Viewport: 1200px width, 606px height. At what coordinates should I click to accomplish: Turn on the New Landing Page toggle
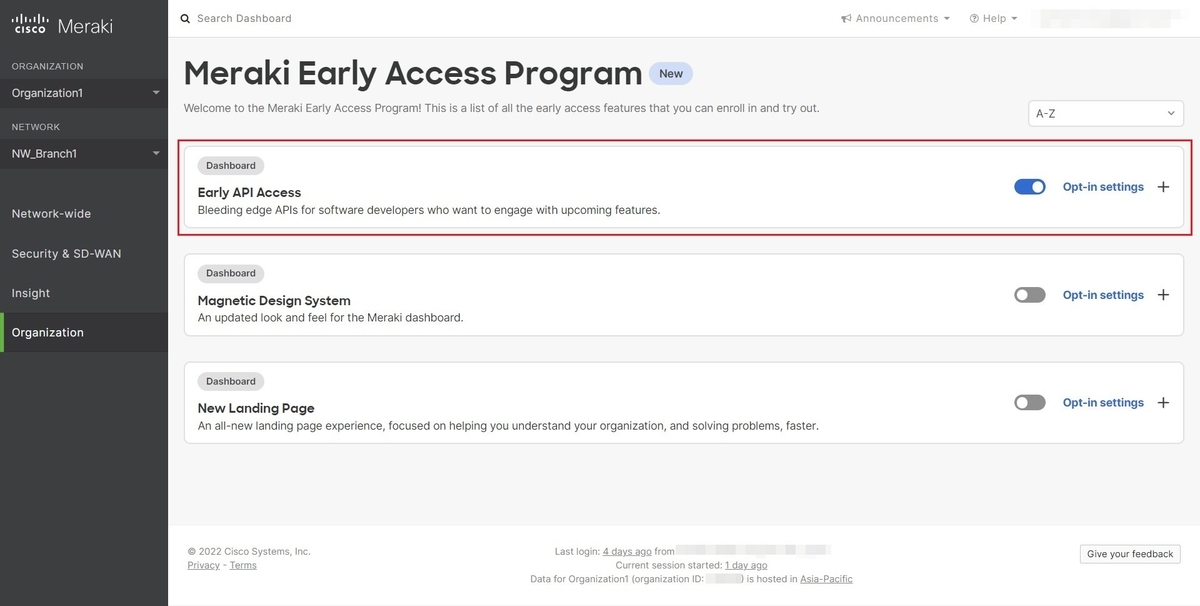(1029, 402)
